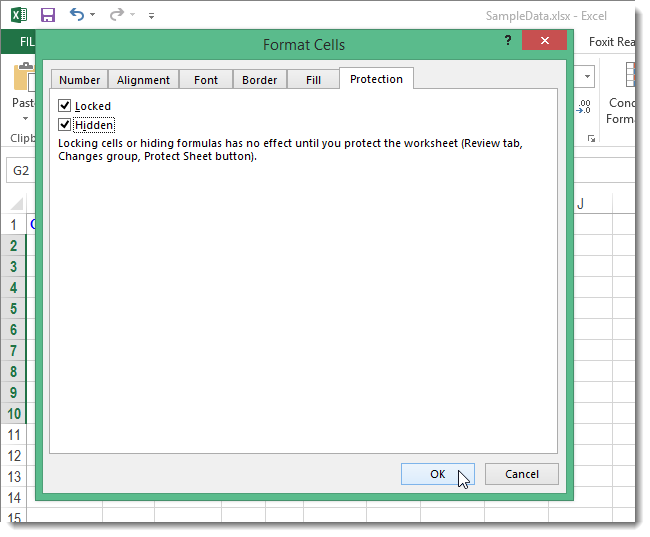Switch to the Font tab

pyautogui.click(x=206, y=80)
